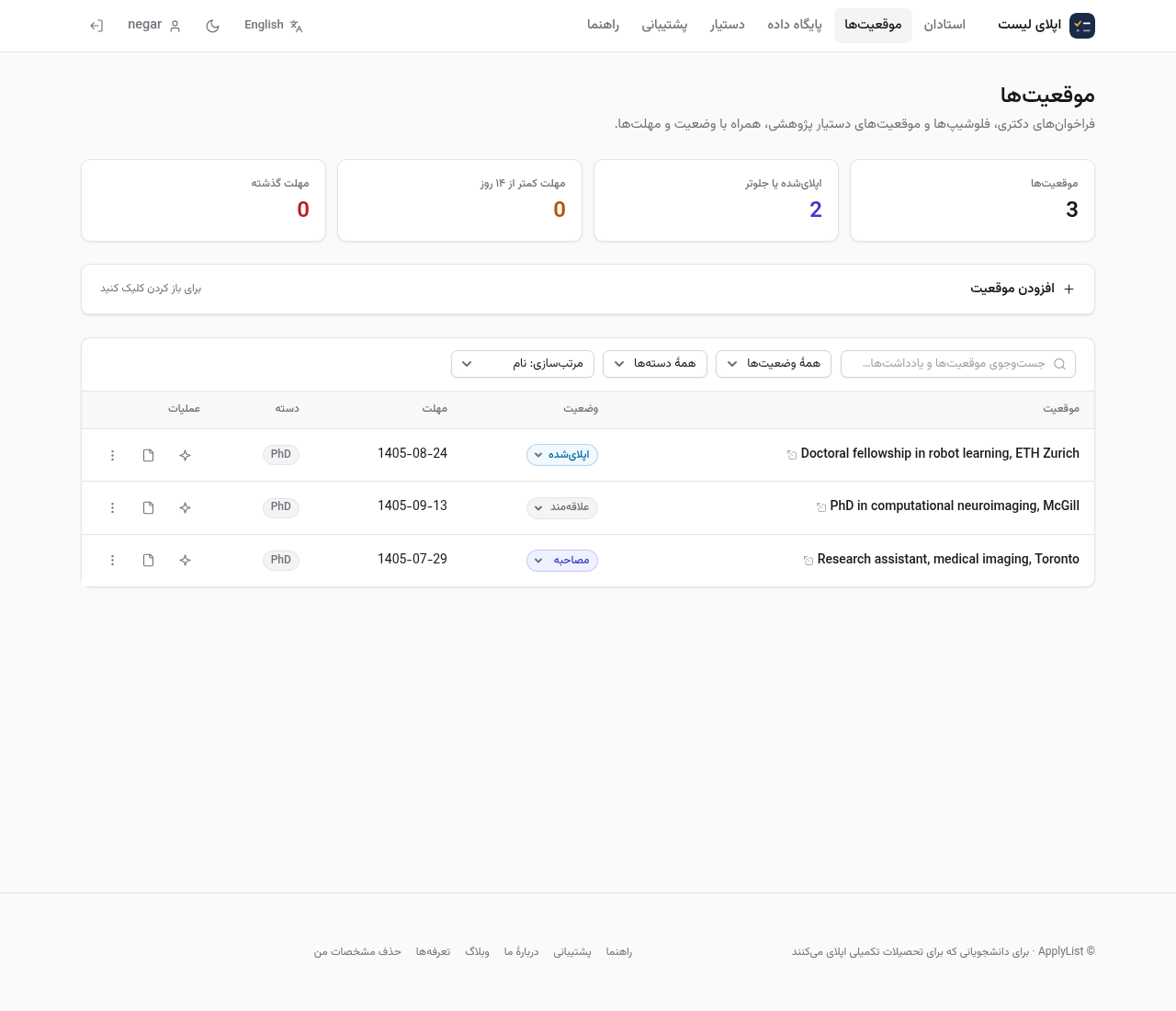Open the دربارهٔ ما footer link
1176x1011 pixels.
point(522,952)
